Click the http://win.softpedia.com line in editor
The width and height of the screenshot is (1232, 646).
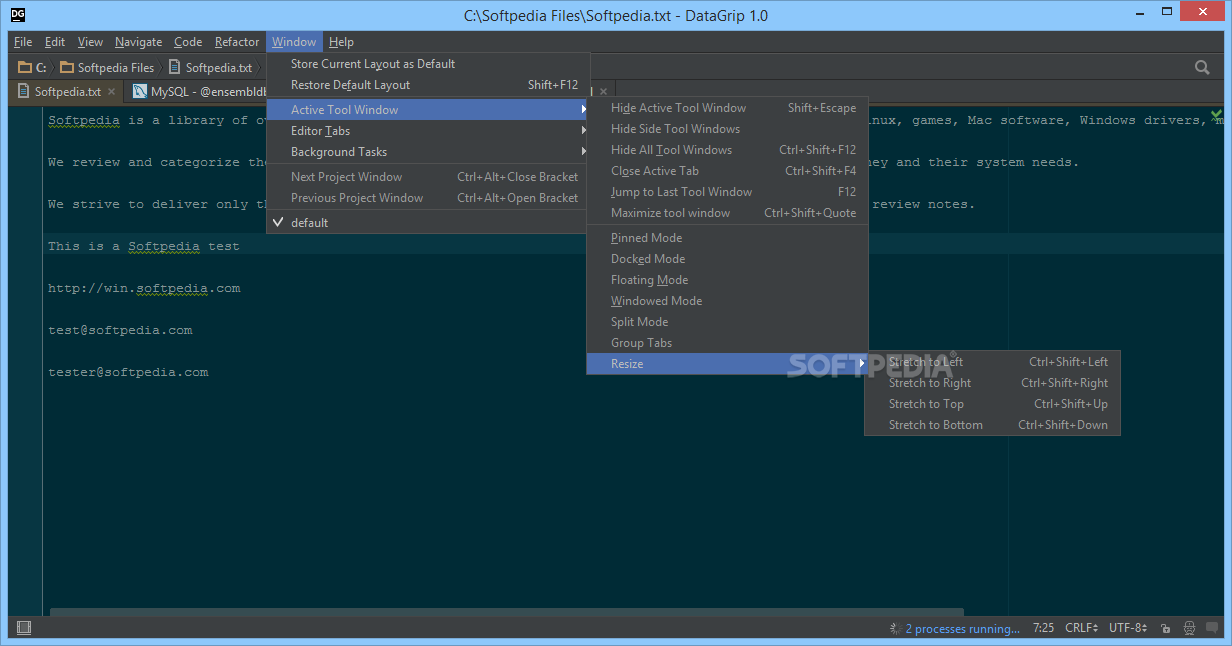(144, 288)
